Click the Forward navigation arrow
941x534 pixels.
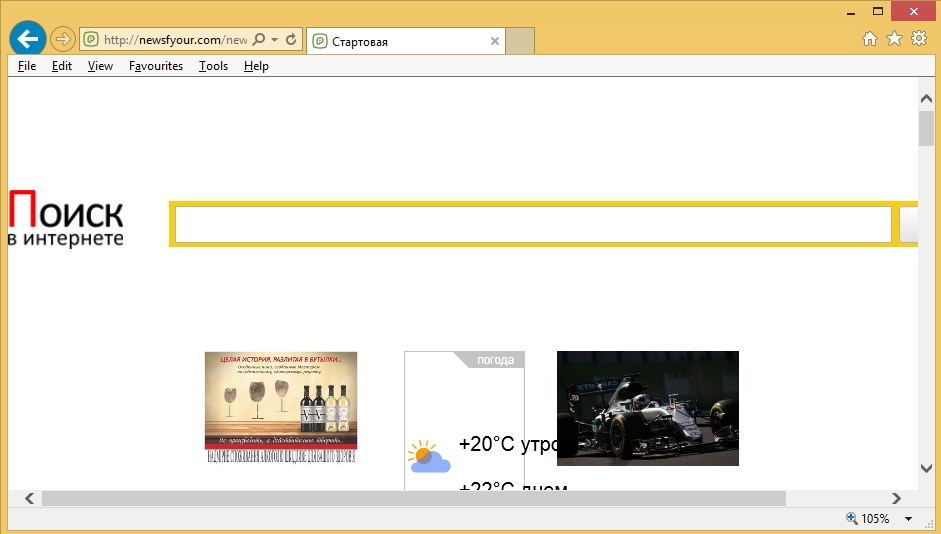[62, 40]
